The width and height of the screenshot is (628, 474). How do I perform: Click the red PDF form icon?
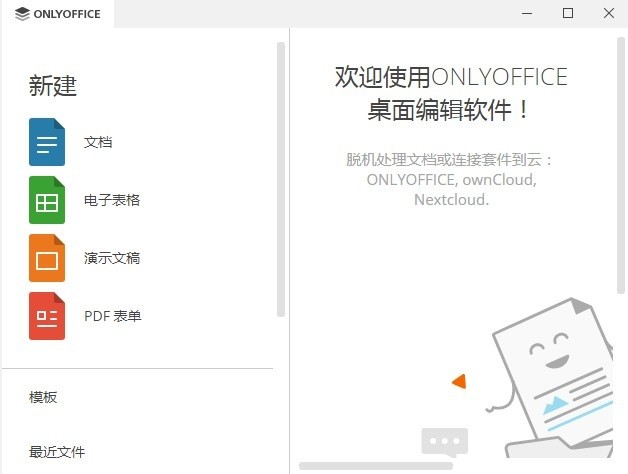pyautogui.click(x=47, y=316)
